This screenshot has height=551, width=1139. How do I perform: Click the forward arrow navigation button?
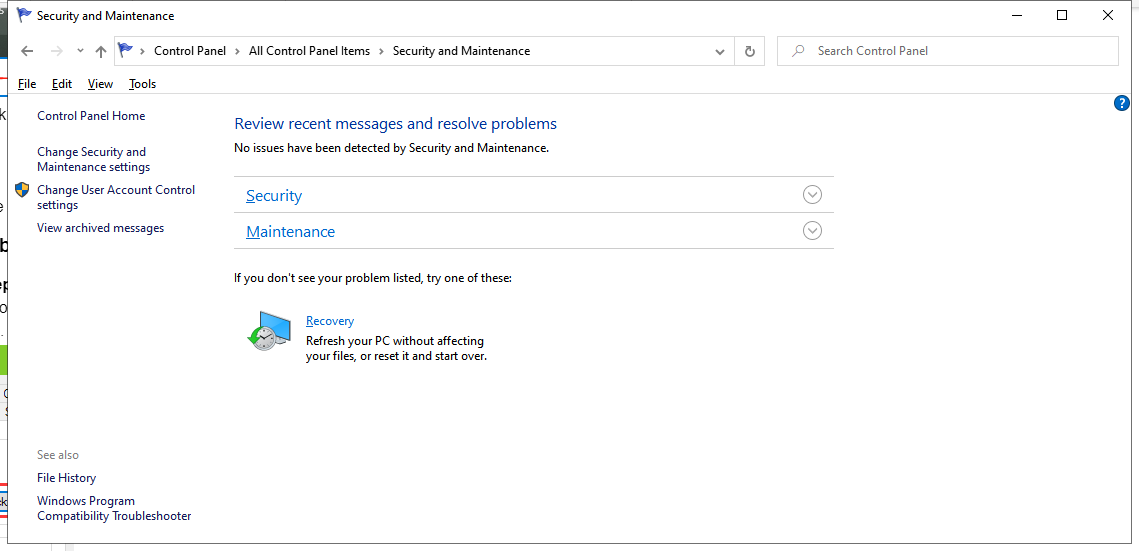(x=57, y=51)
